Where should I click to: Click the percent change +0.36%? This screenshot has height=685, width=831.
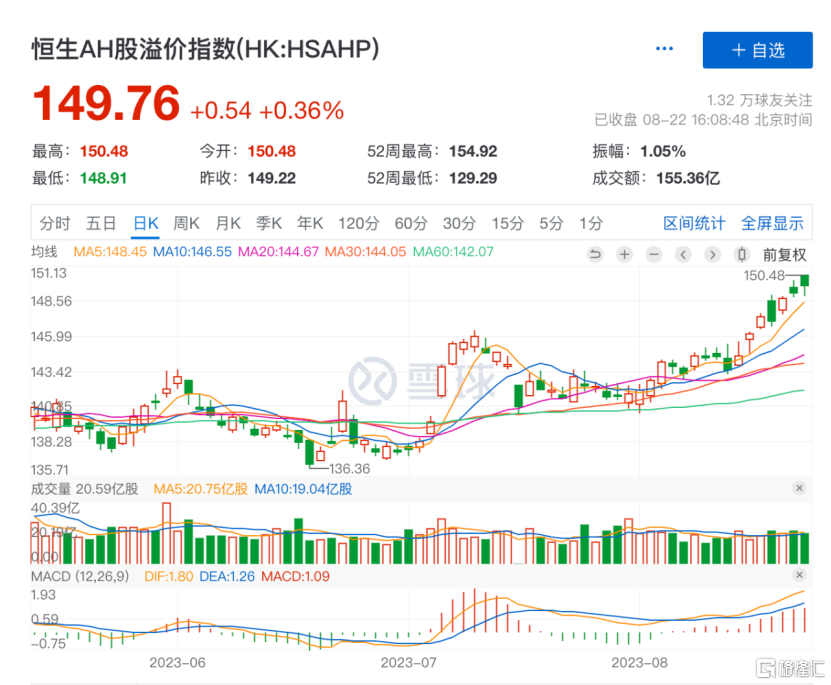point(302,111)
